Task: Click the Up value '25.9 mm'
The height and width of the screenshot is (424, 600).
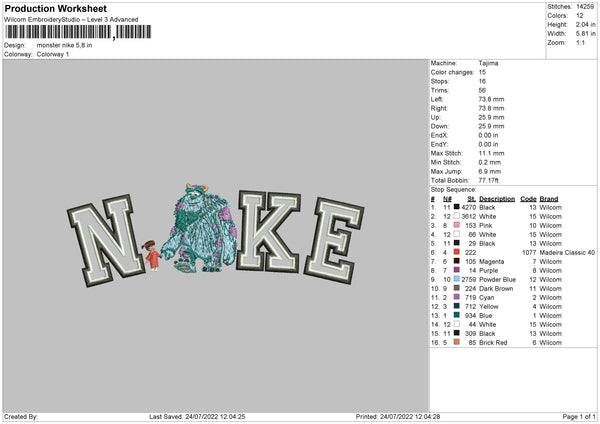Action: [x=491, y=117]
